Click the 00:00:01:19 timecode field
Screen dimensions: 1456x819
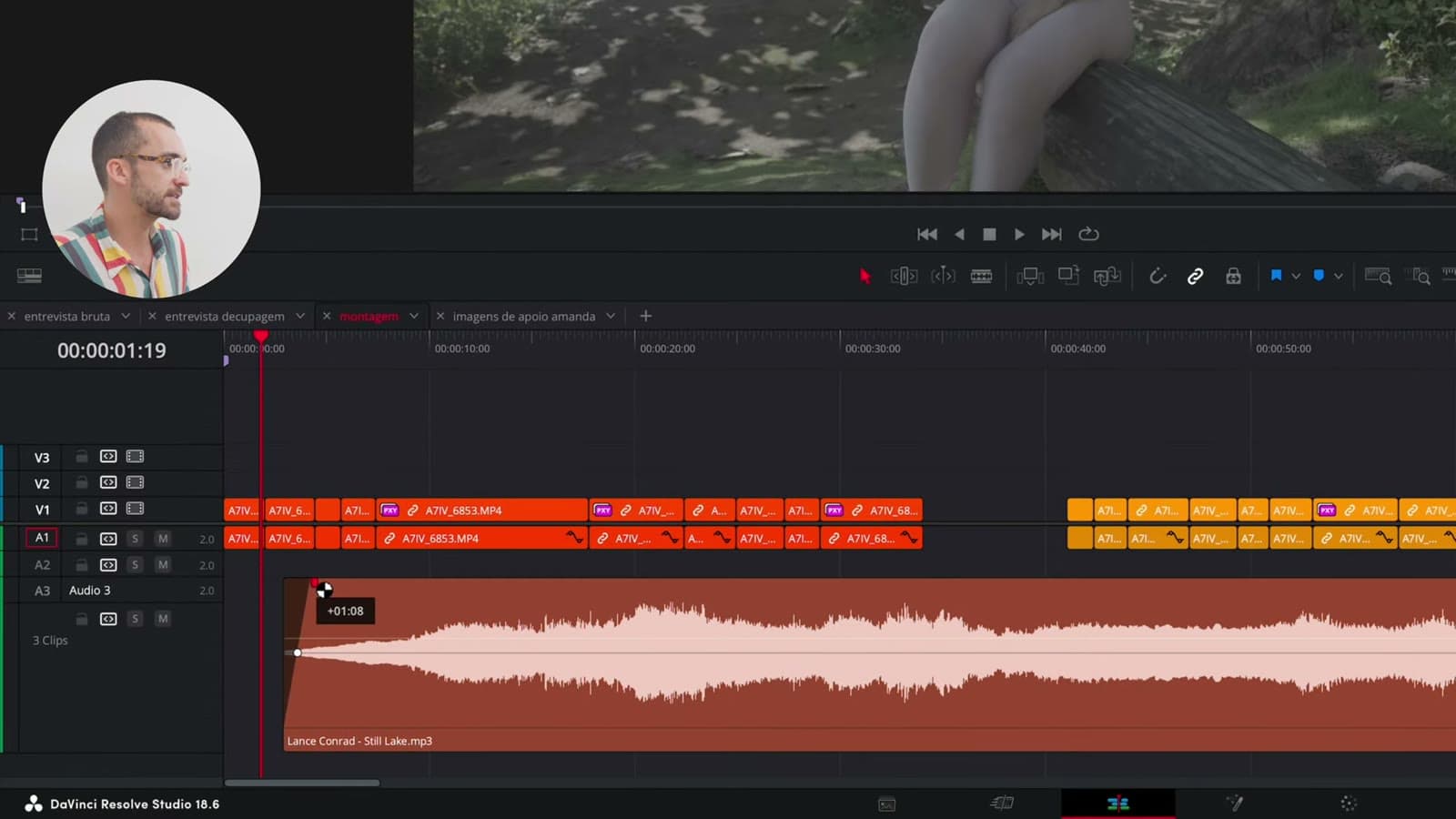112,350
